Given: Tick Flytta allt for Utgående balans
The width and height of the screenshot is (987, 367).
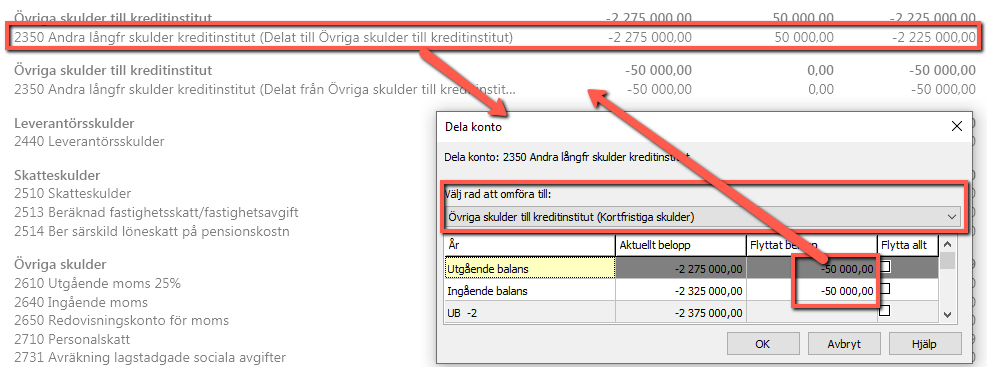Looking at the screenshot, I should tap(885, 267).
